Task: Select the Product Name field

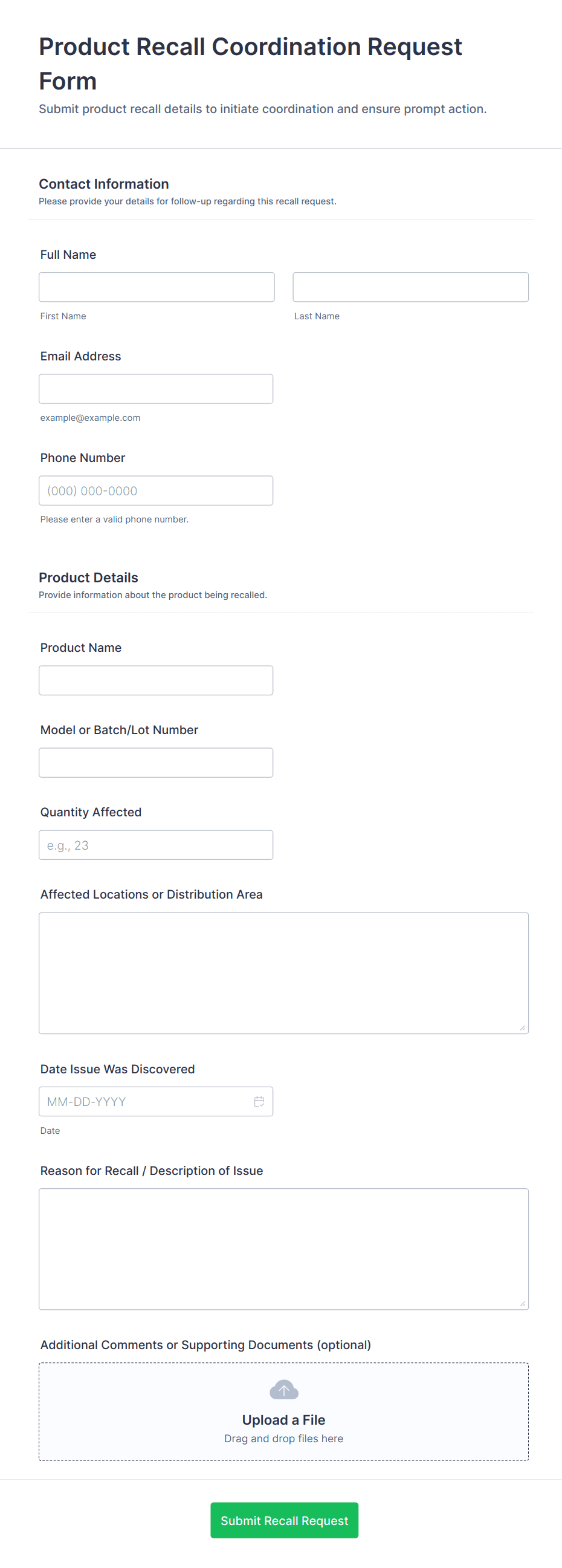Action: (x=156, y=680)
